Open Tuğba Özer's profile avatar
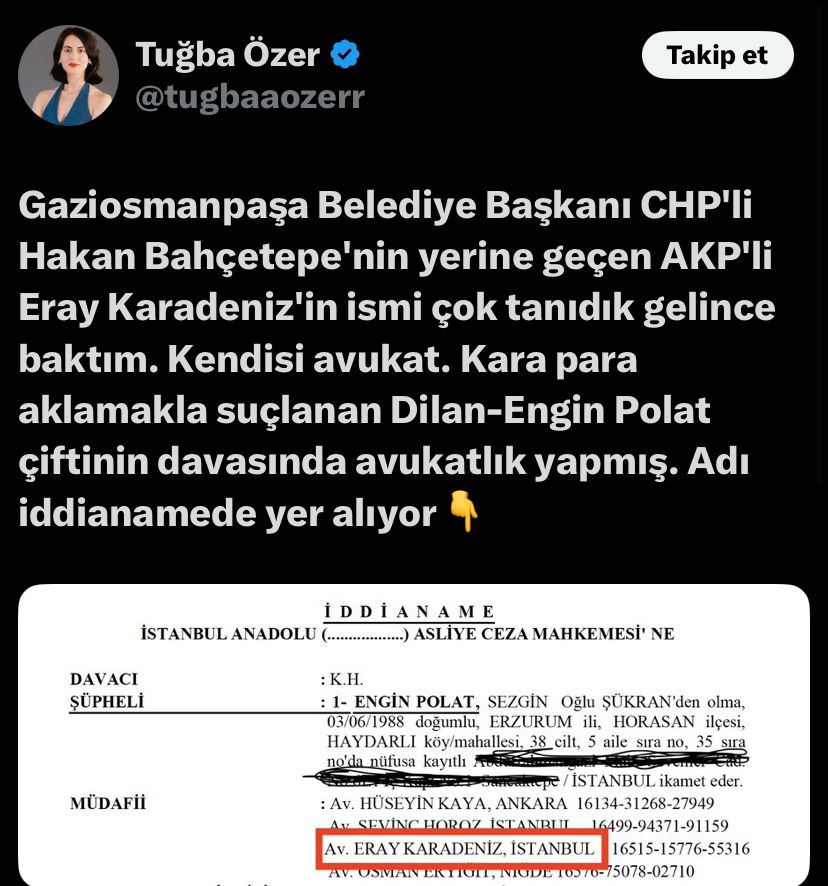This screenshot has height=886, width=828. coord(68,75)
